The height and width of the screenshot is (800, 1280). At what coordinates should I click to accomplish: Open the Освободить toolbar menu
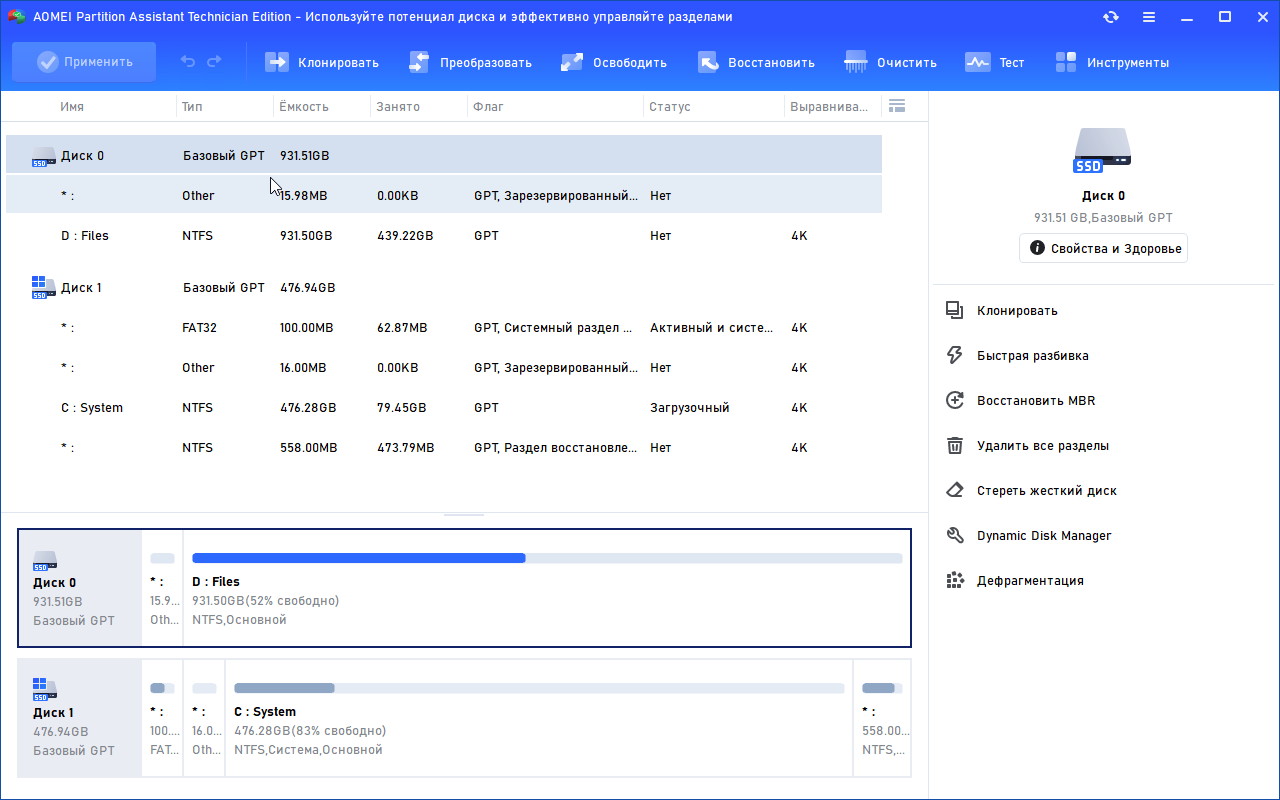[614, 62]
